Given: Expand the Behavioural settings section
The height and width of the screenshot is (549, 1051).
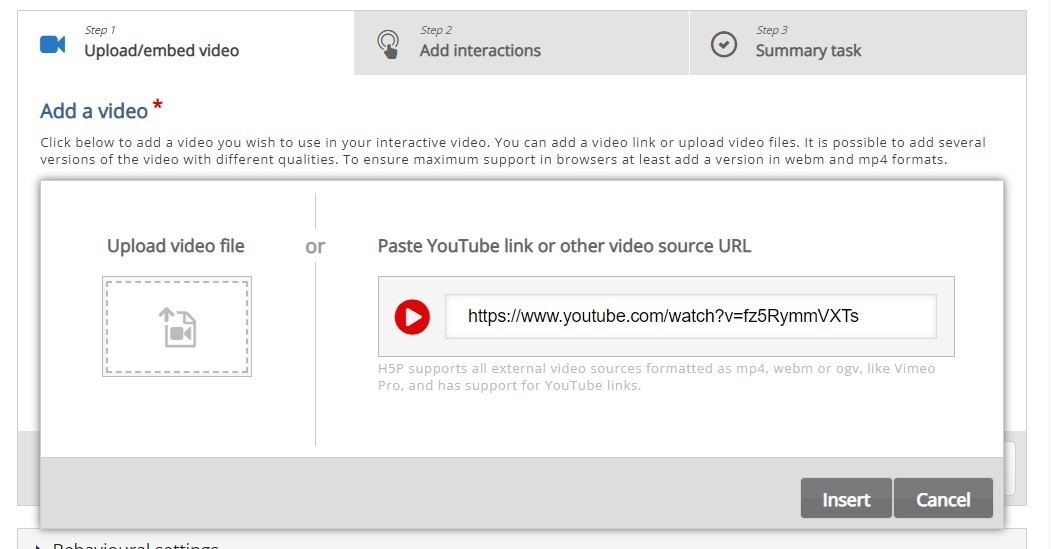Looking at the screenshot, I should pyautogui.click(x=134, y=544).
